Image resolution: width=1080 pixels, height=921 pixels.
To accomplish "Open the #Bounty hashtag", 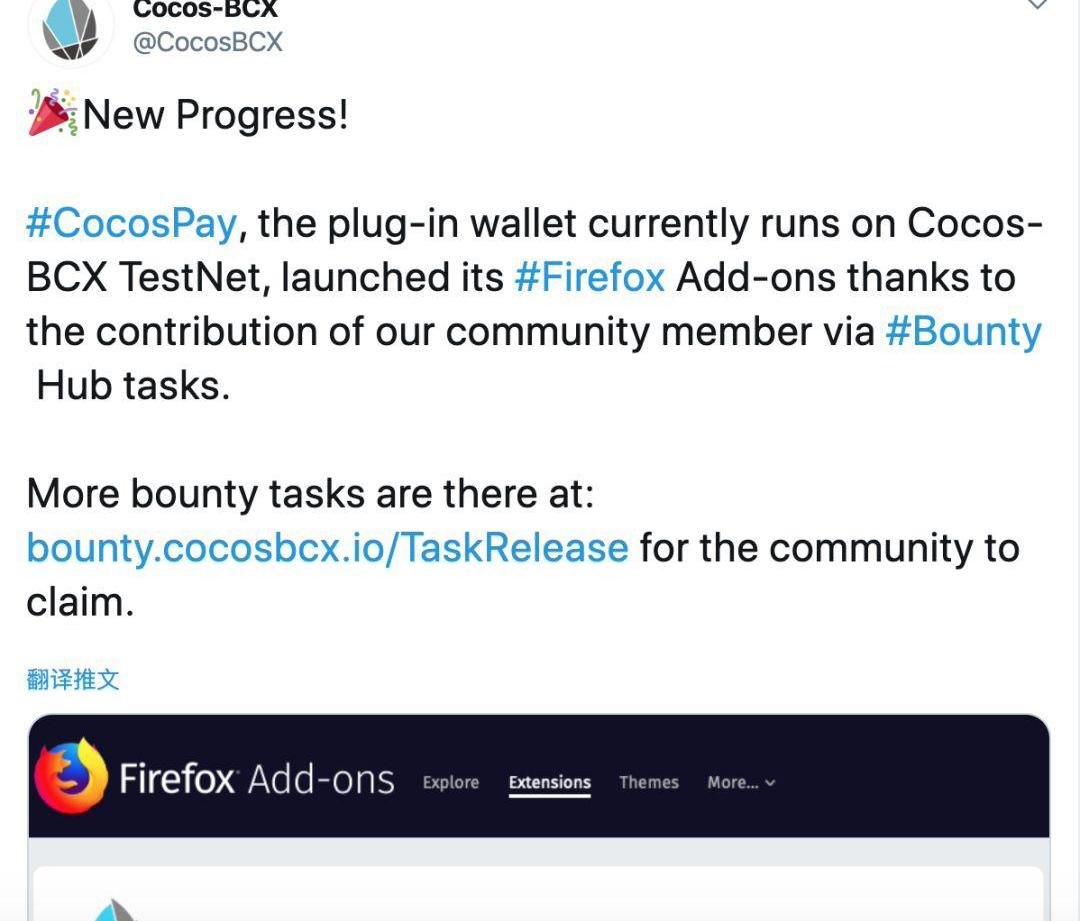I will click(x=963, y=331).
